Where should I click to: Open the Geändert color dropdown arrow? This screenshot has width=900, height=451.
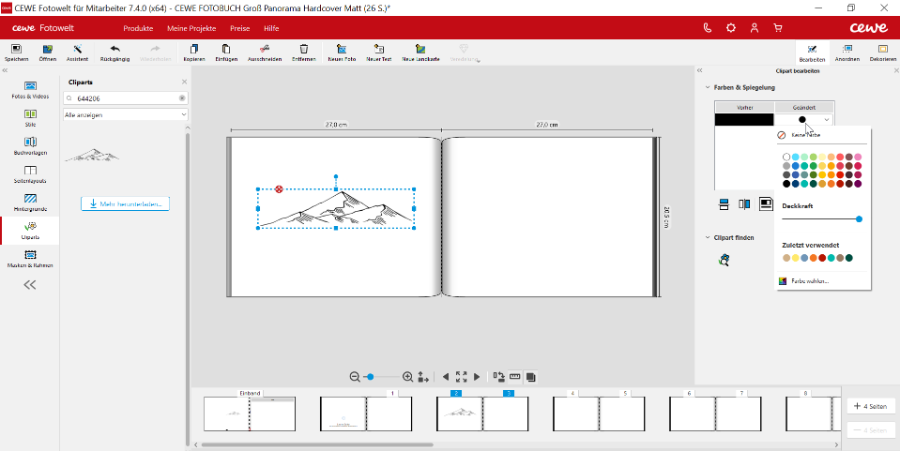tap(827, 120)
